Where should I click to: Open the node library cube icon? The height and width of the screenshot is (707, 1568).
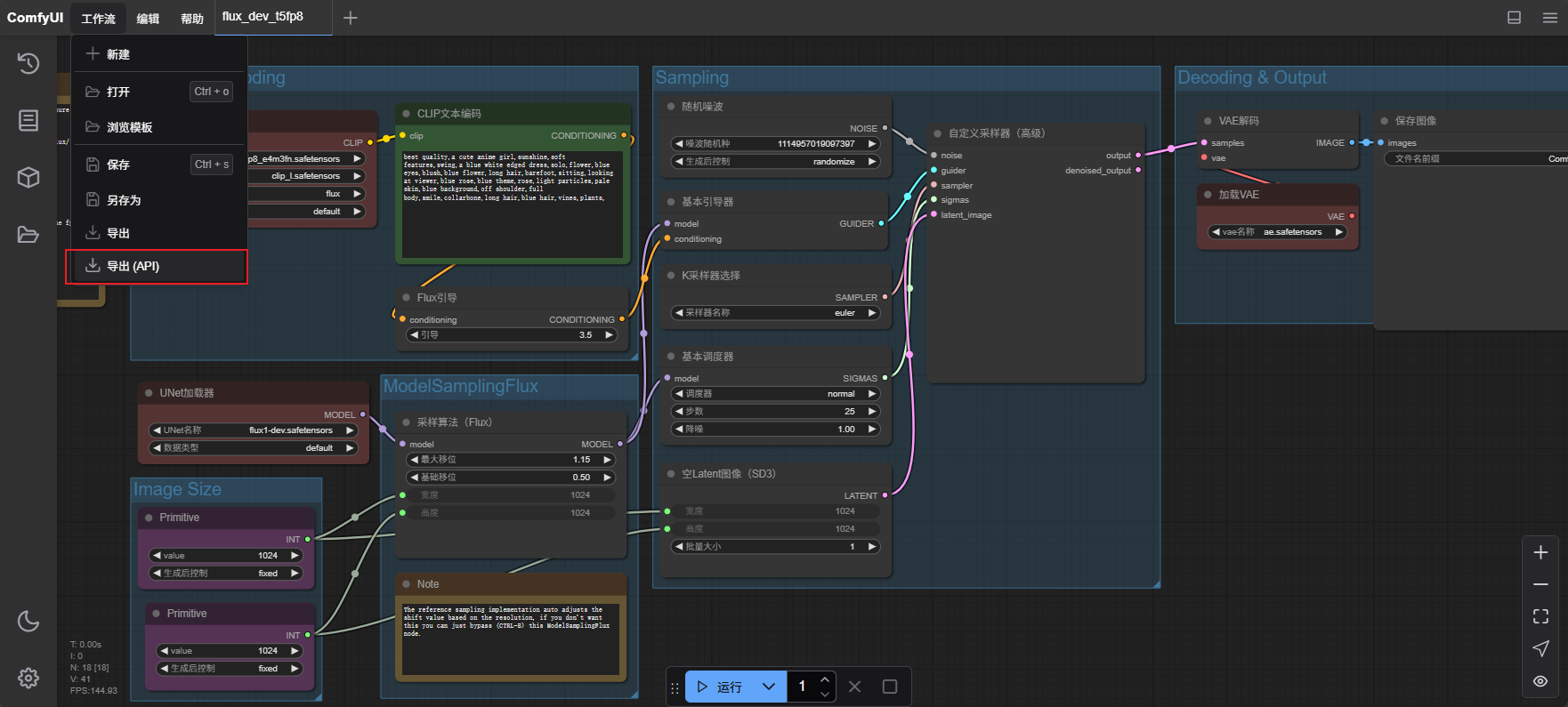(28, 177)
